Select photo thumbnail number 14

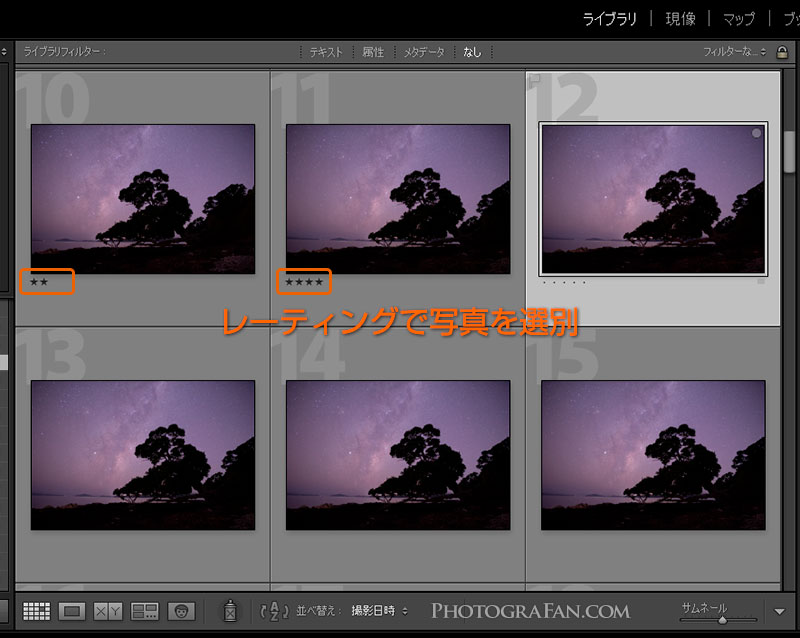coord(398,455)
